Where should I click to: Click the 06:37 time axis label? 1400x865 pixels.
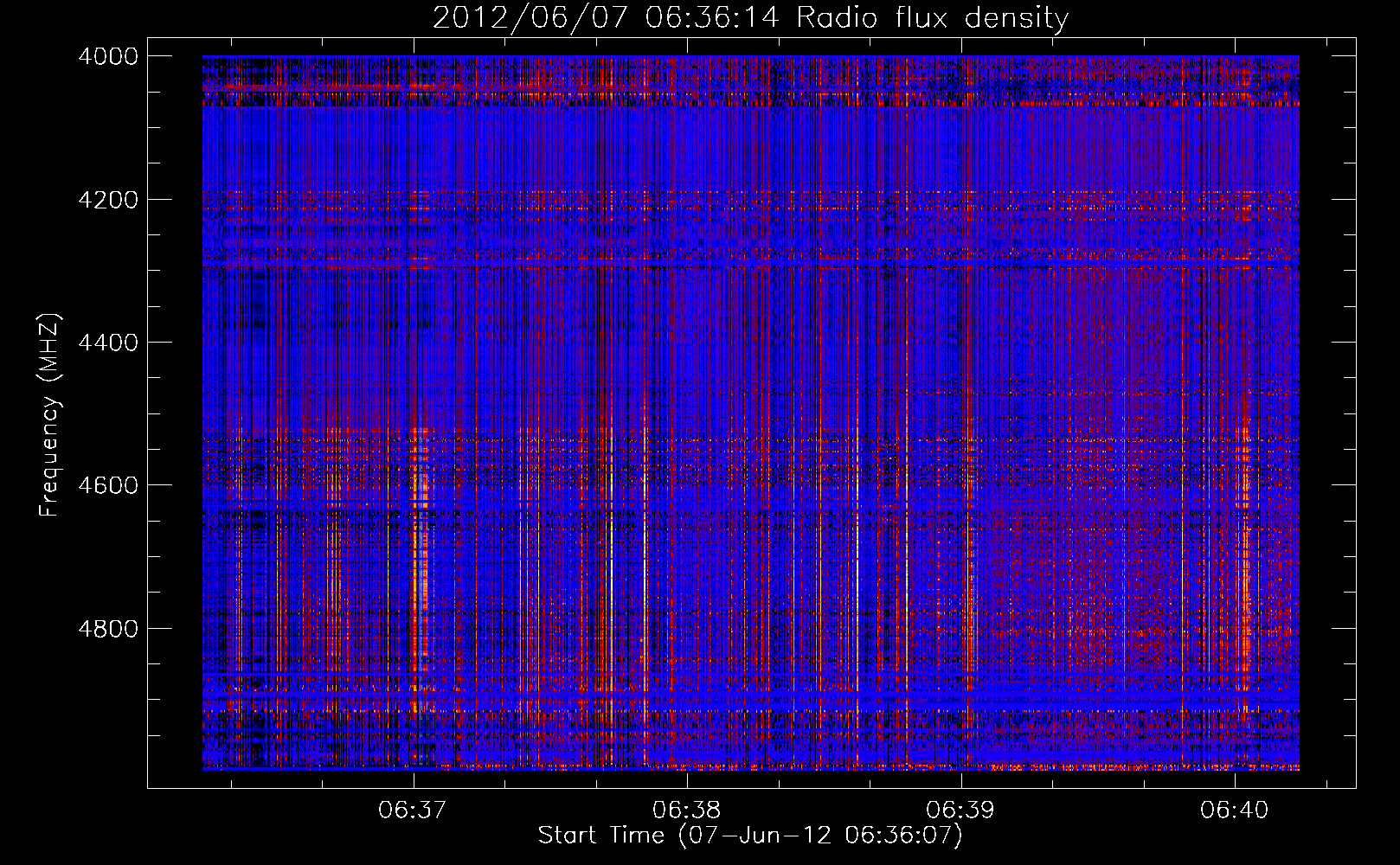413,810
